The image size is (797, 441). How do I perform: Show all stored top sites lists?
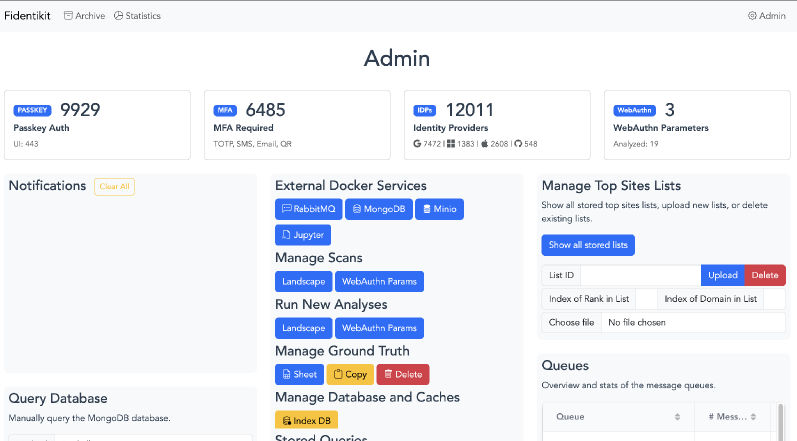(x=588, y=245)
